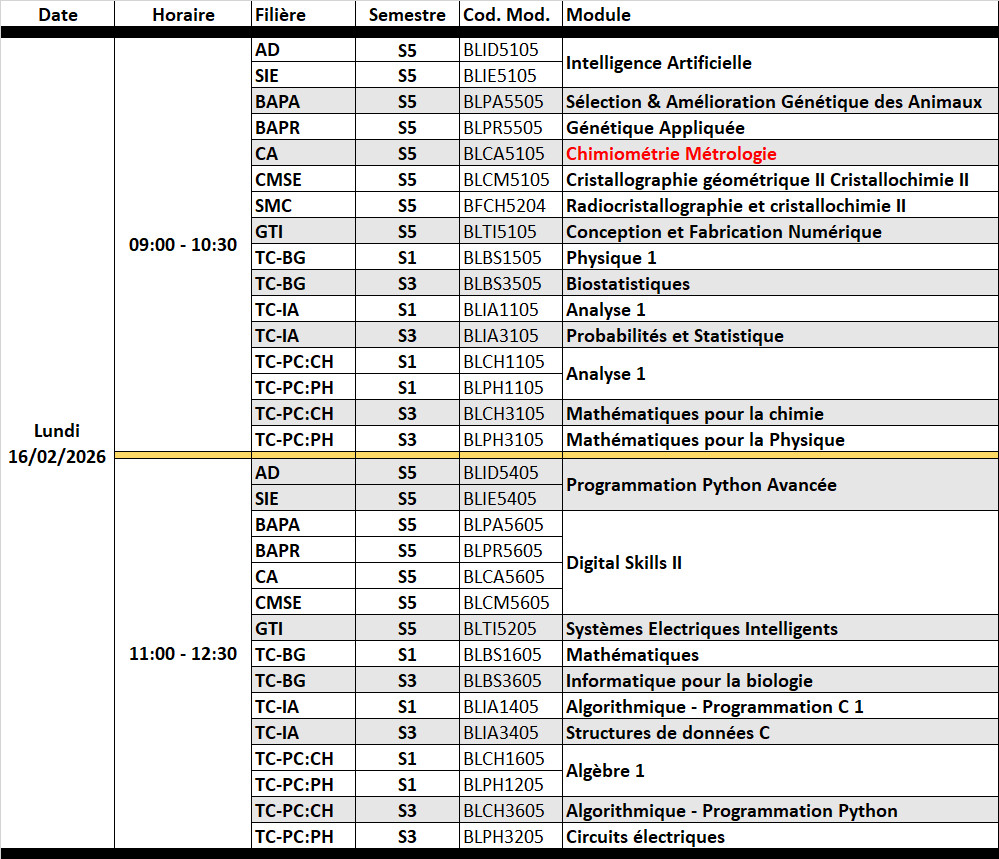Image resolution: width=999 pixels, height=859 pixels.
Task: Click module code BFCH5204
Action: (x=504, y=206)
